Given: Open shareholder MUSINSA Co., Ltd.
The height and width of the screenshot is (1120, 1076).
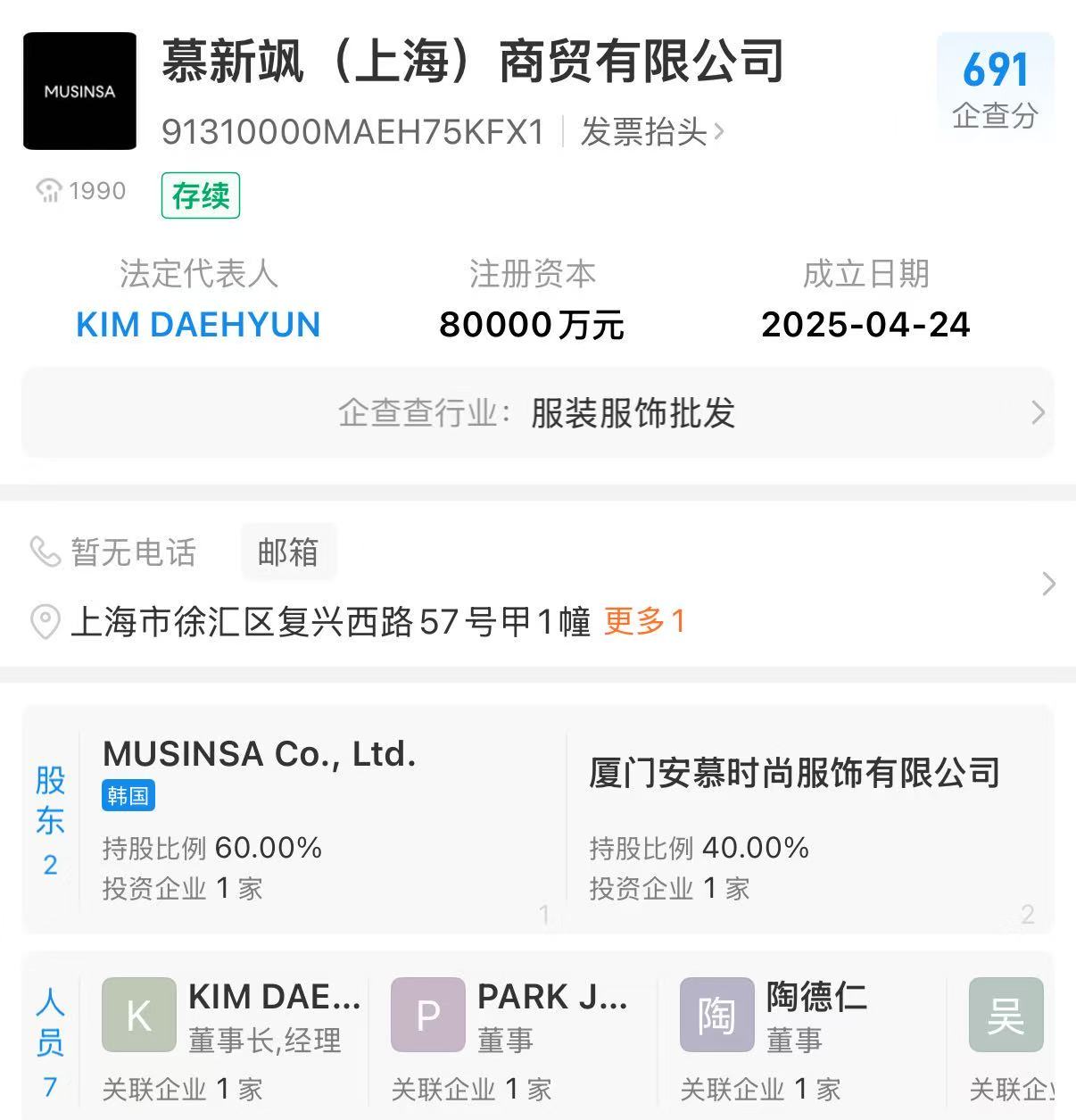Looking at the screenshot, I should click(x=260, y=754).
